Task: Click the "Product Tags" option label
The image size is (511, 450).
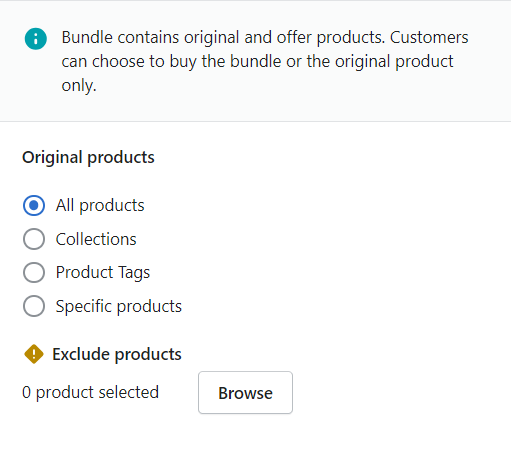Action: tap(103, 273)
